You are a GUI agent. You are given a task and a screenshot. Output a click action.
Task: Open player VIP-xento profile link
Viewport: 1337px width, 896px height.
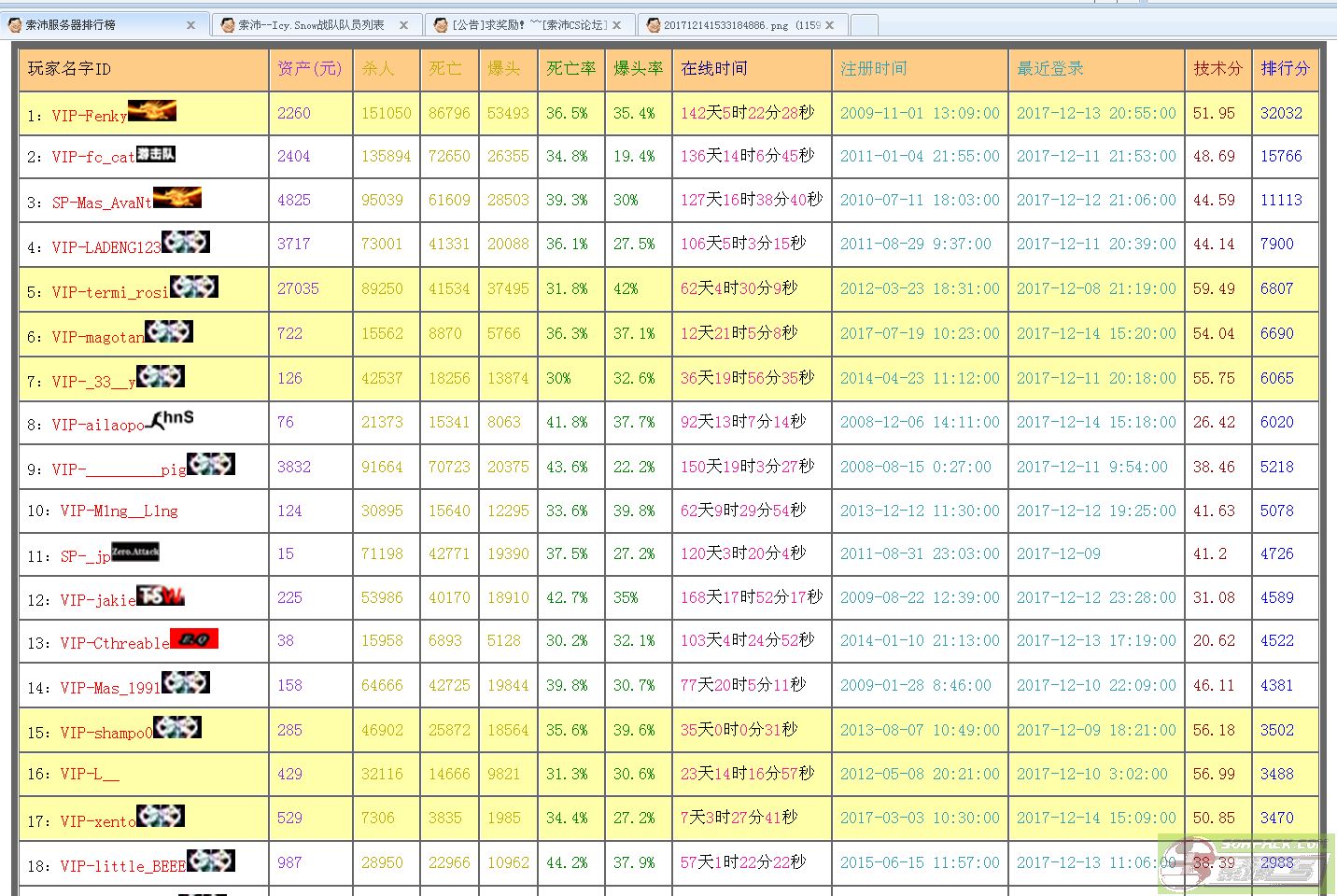coord(98,821)
